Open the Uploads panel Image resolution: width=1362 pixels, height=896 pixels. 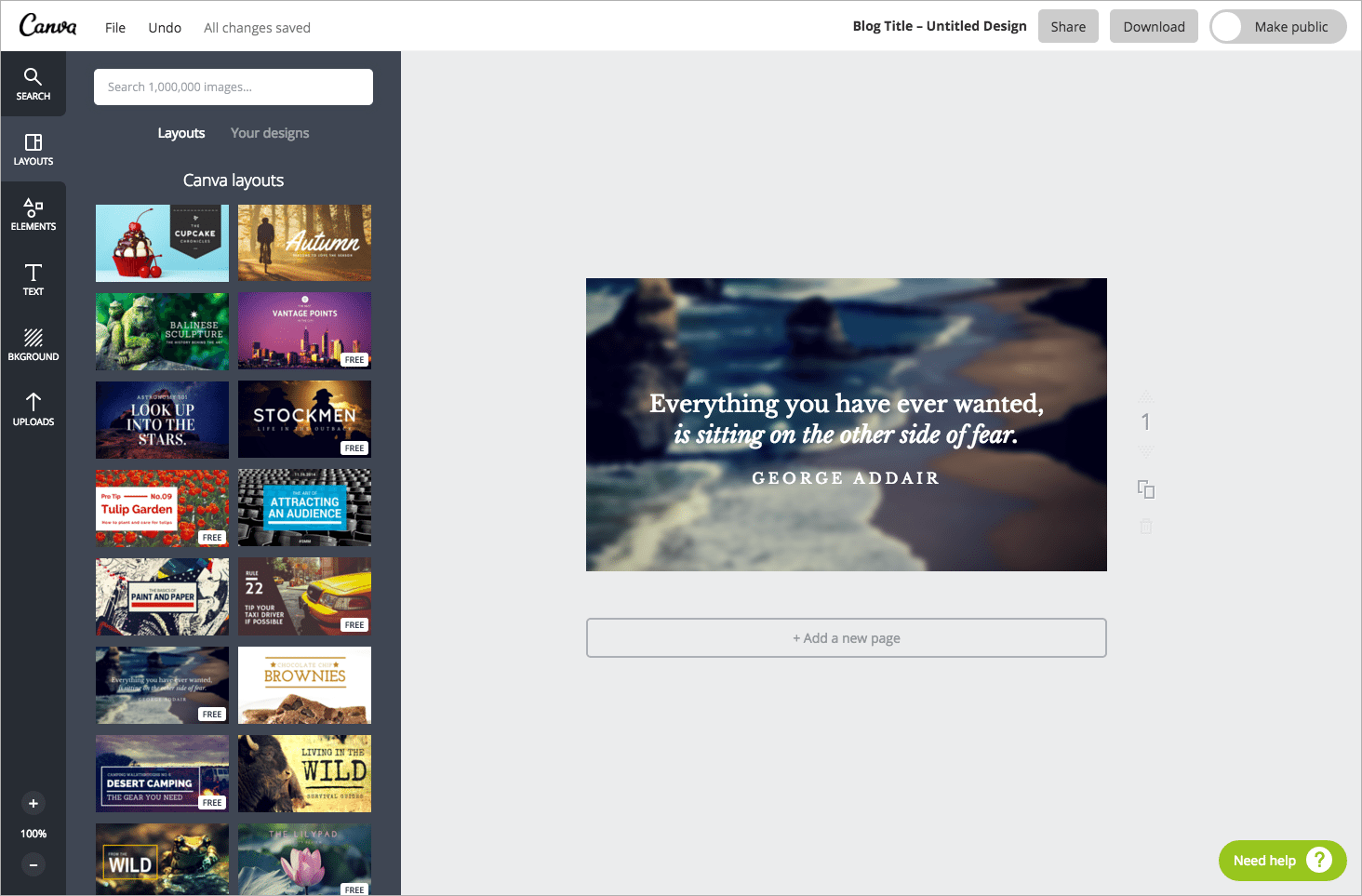point(33,409)
